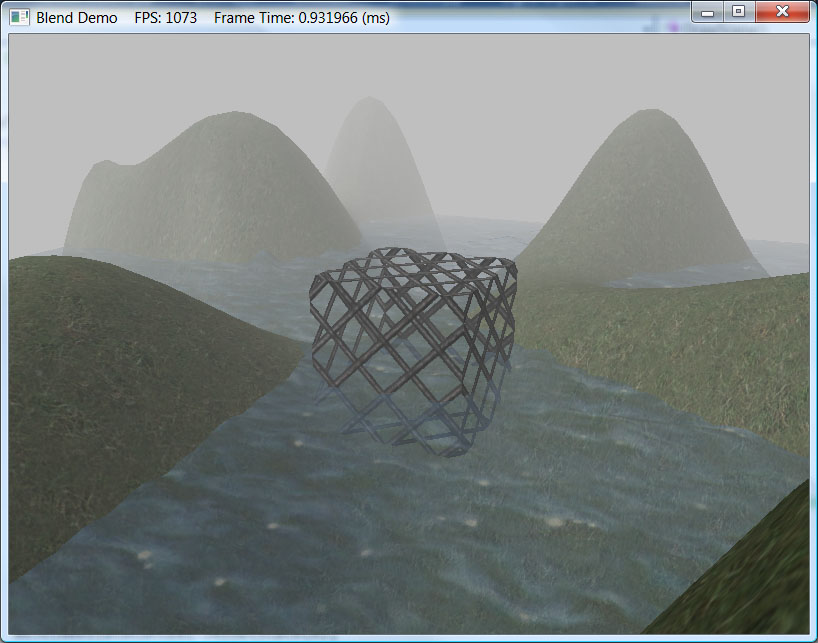The width and height of the screenshot is (818, 643).
Task: Click the 'Blend Demo' title text
Action: click(x=77, y=18)
